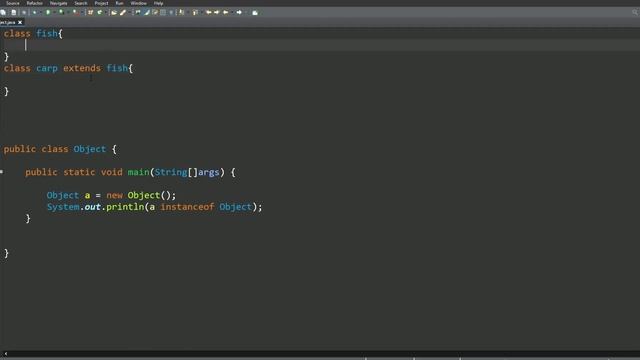Click 'fish' after the extends keyword

tap(117, 68)
